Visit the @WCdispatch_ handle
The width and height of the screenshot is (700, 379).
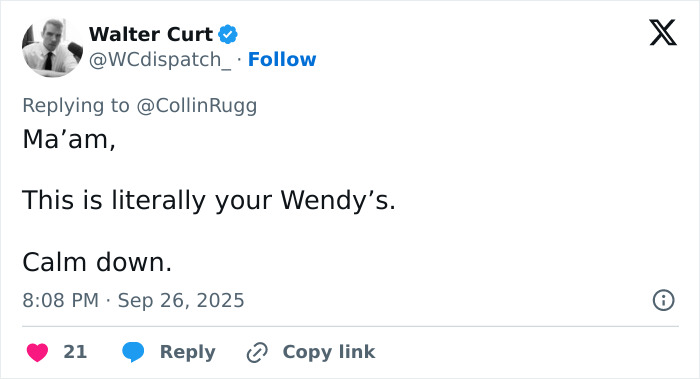pyautogui.click(x=160, y=59)
